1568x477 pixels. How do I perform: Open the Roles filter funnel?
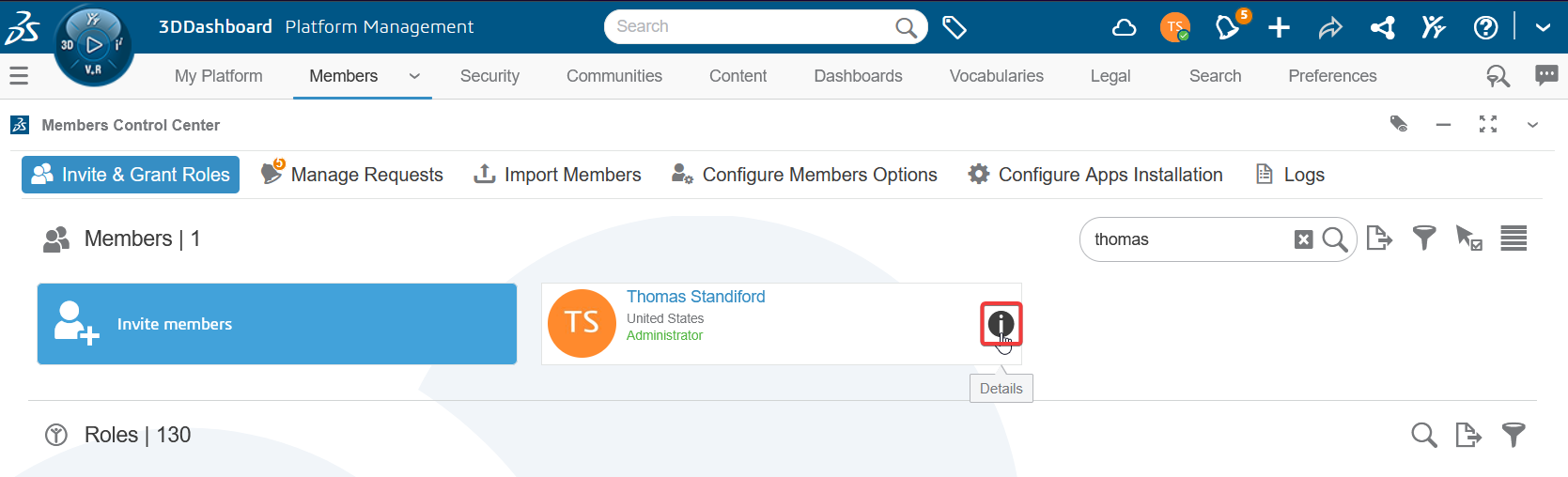[x=1514, y=435]
